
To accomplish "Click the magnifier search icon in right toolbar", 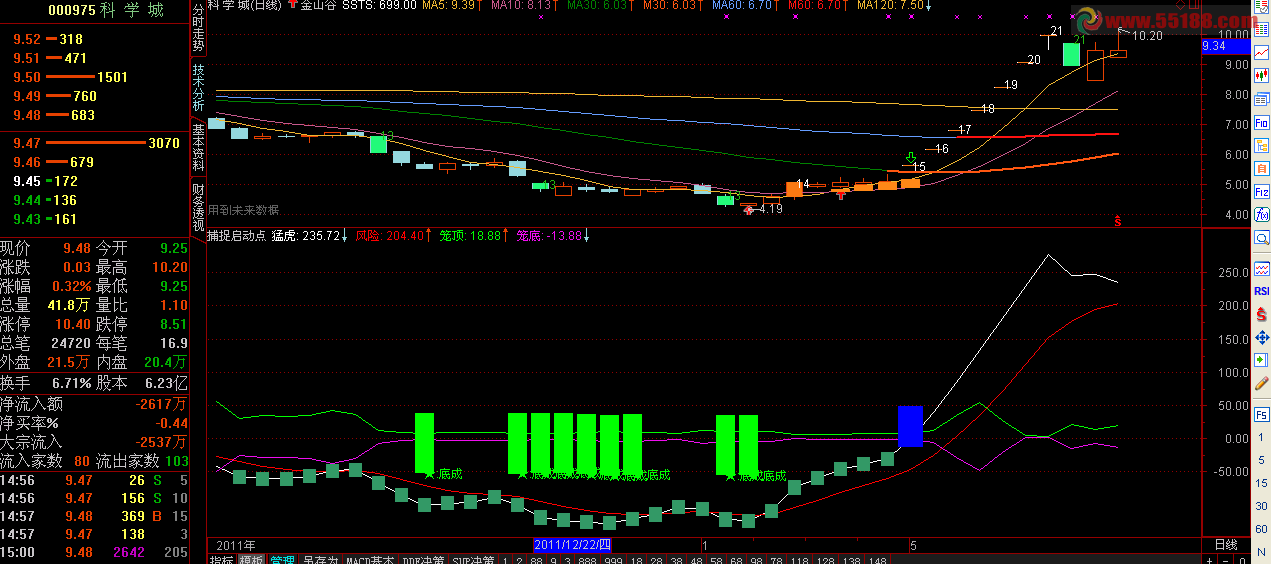I will (1262, 238).
